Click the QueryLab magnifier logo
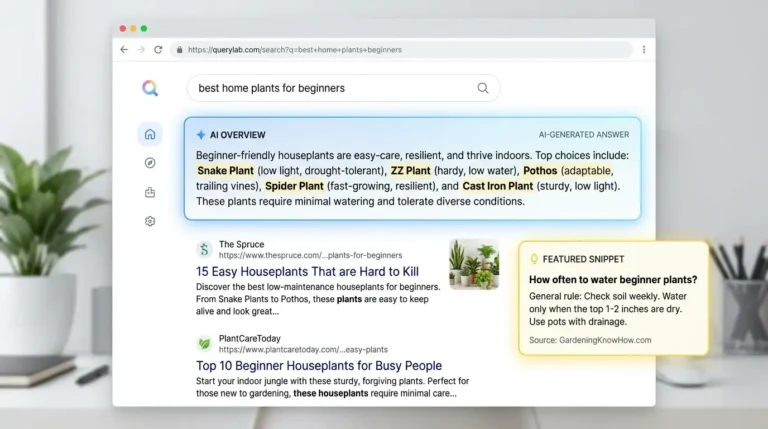This screenshot has width=768, height=429. (x=150, y=88)
